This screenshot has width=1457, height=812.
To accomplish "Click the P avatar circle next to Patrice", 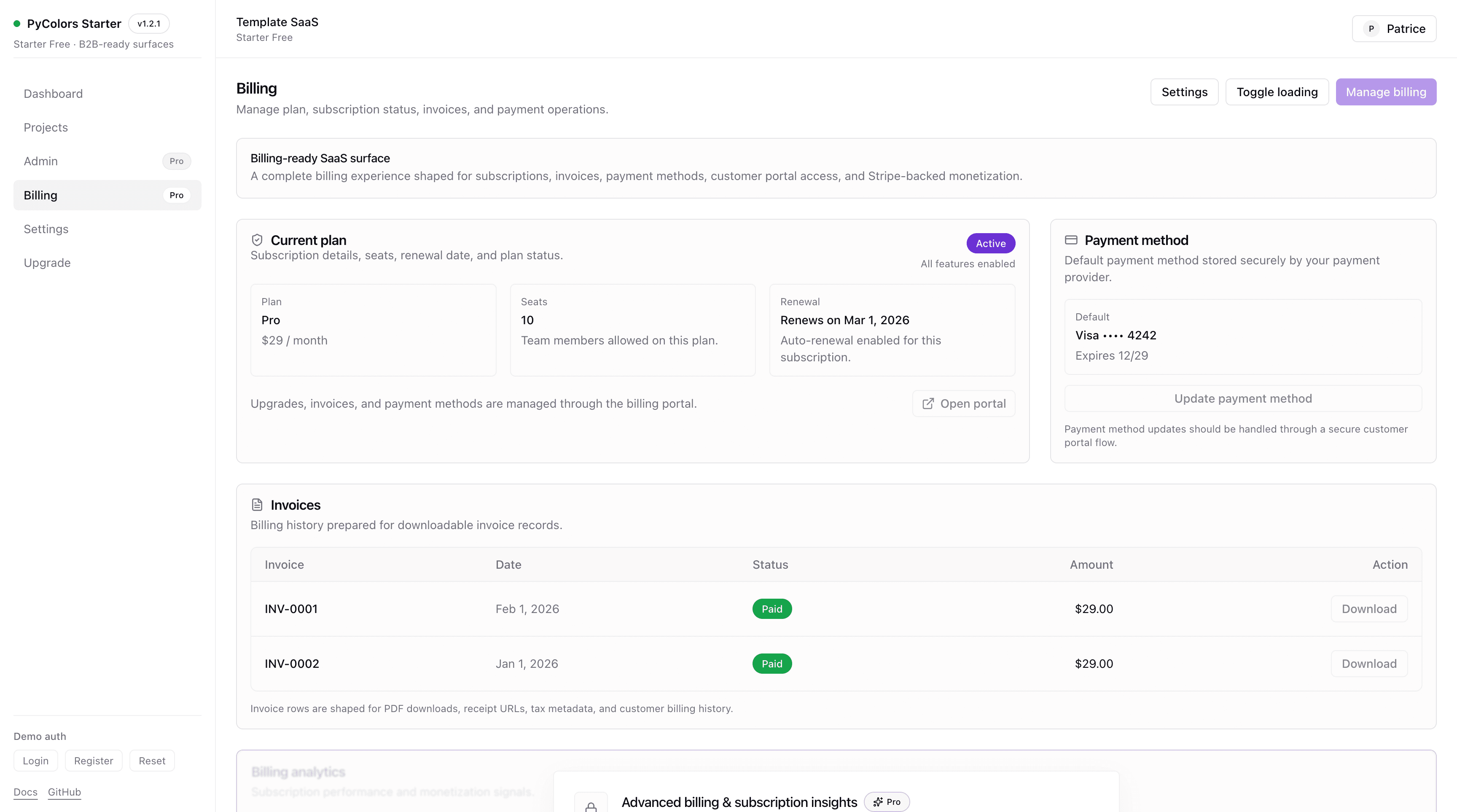I will tap(1371, 29).
